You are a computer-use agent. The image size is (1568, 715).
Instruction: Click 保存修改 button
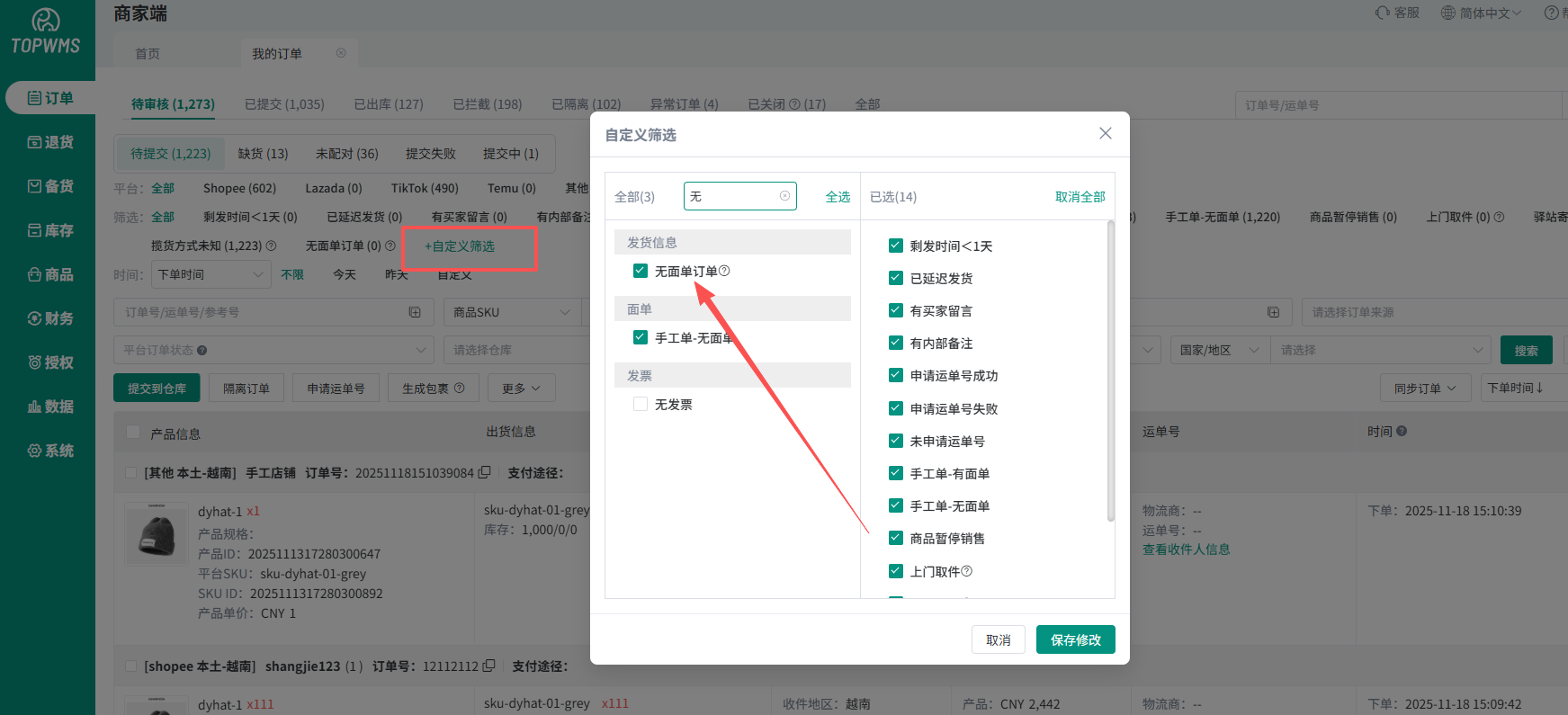(x=1075, y=639)
